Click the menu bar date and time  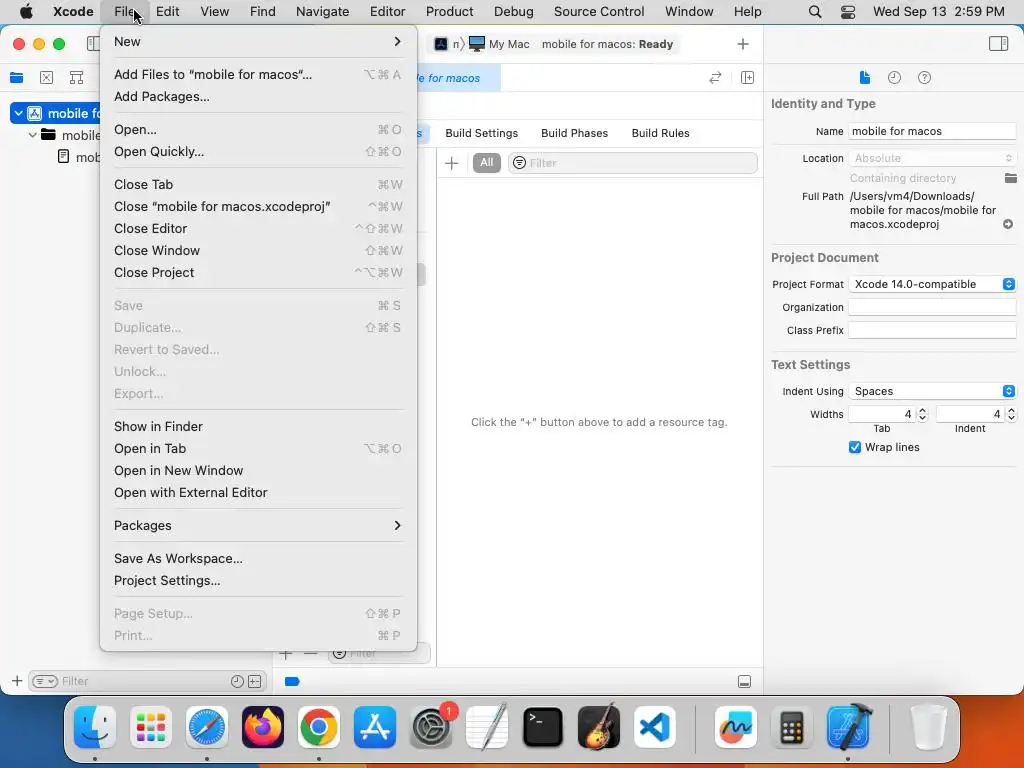tap(938, 12)
